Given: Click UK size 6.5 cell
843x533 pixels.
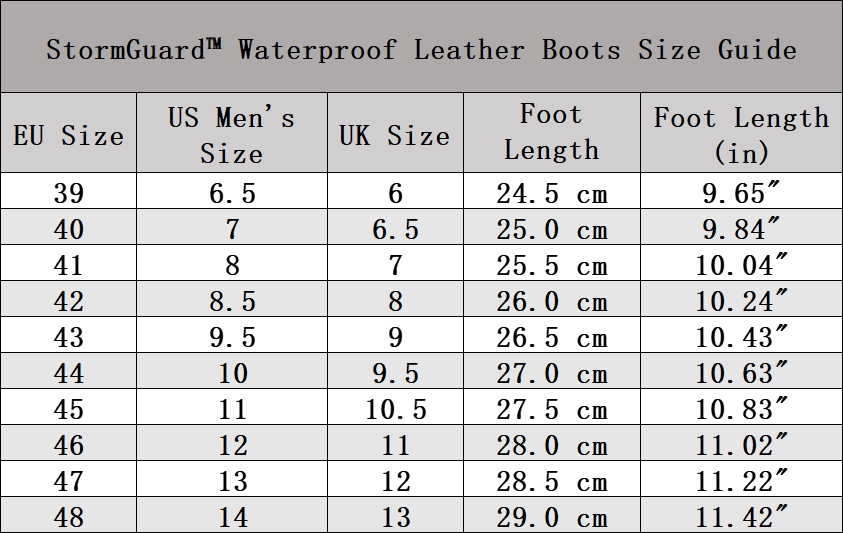Looking at the screenshot, I should 395,227.
